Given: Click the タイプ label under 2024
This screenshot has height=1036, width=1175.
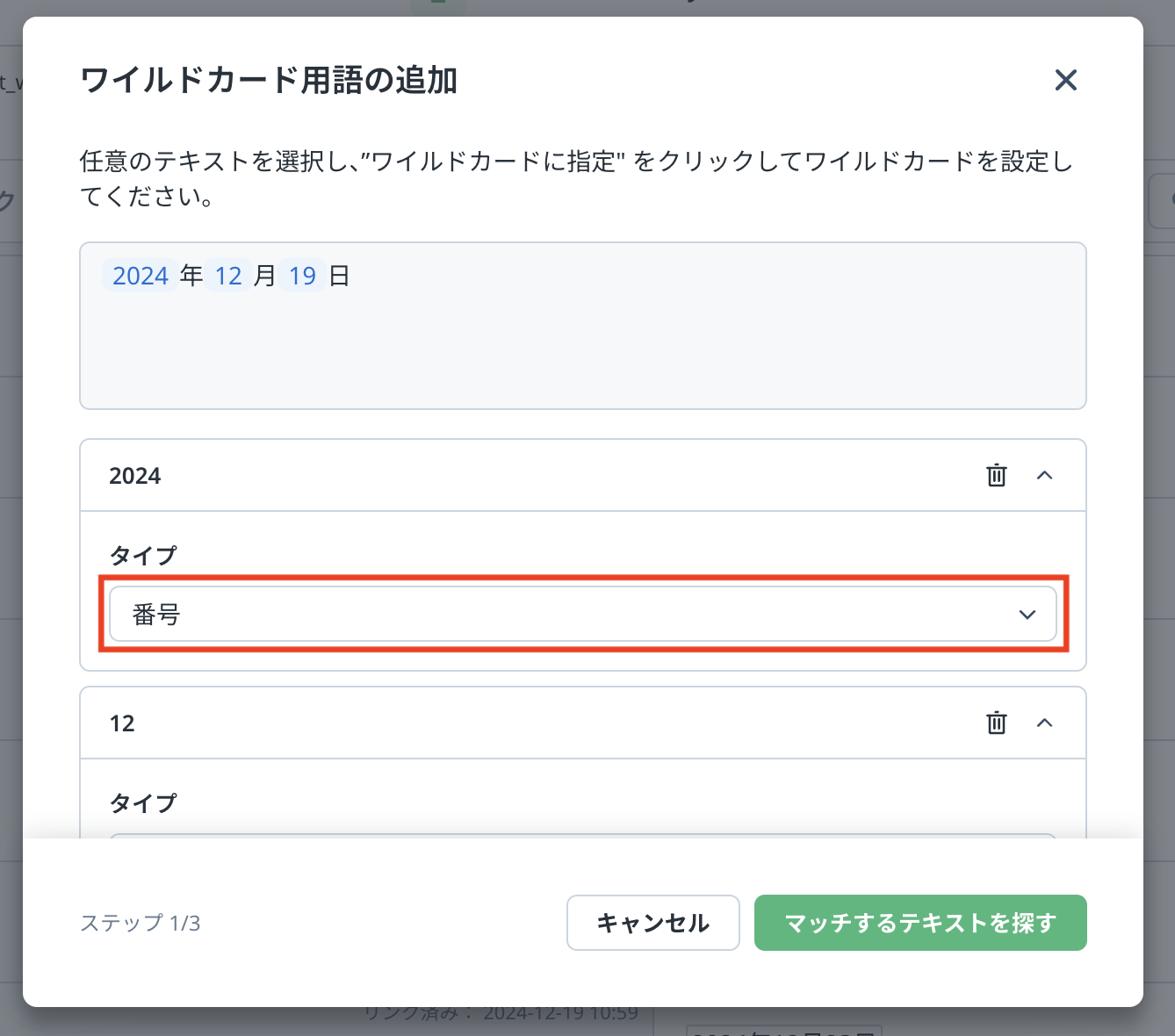Looking at the screenshot, I should [x=142, y=555].
